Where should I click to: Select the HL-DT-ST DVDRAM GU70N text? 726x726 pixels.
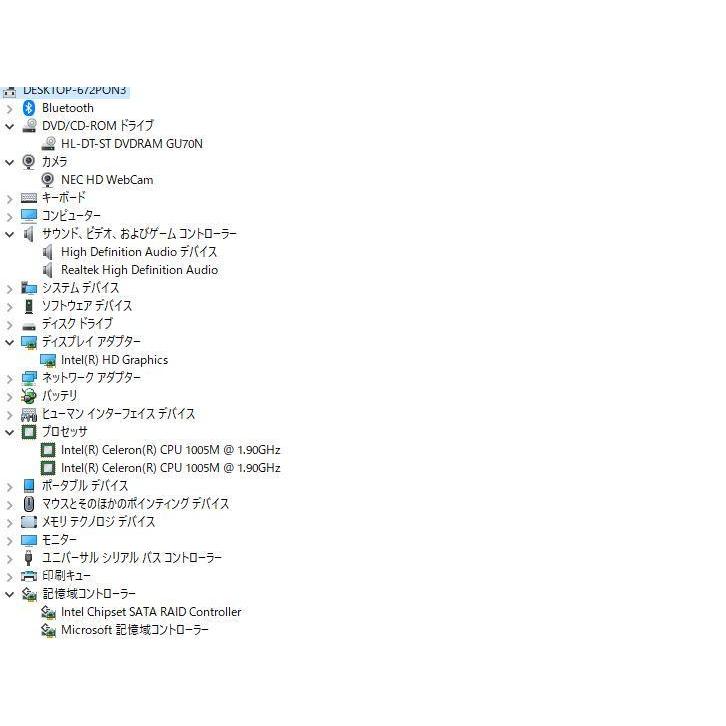click(x=132, y=144)
